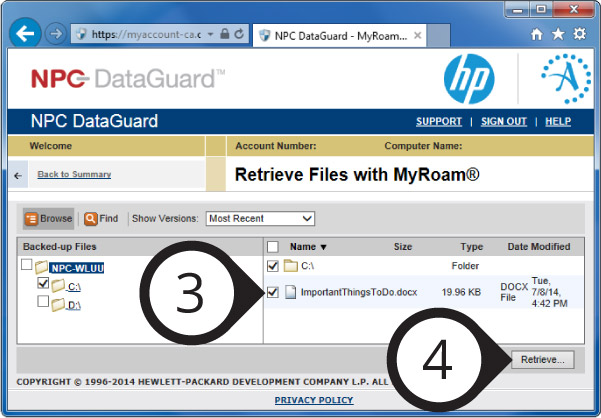Image resolution: width=601 pixels, height=418 pixels.
Task: Select the NPC-WLUU computer tree node
Action: (x=77, y=267)
